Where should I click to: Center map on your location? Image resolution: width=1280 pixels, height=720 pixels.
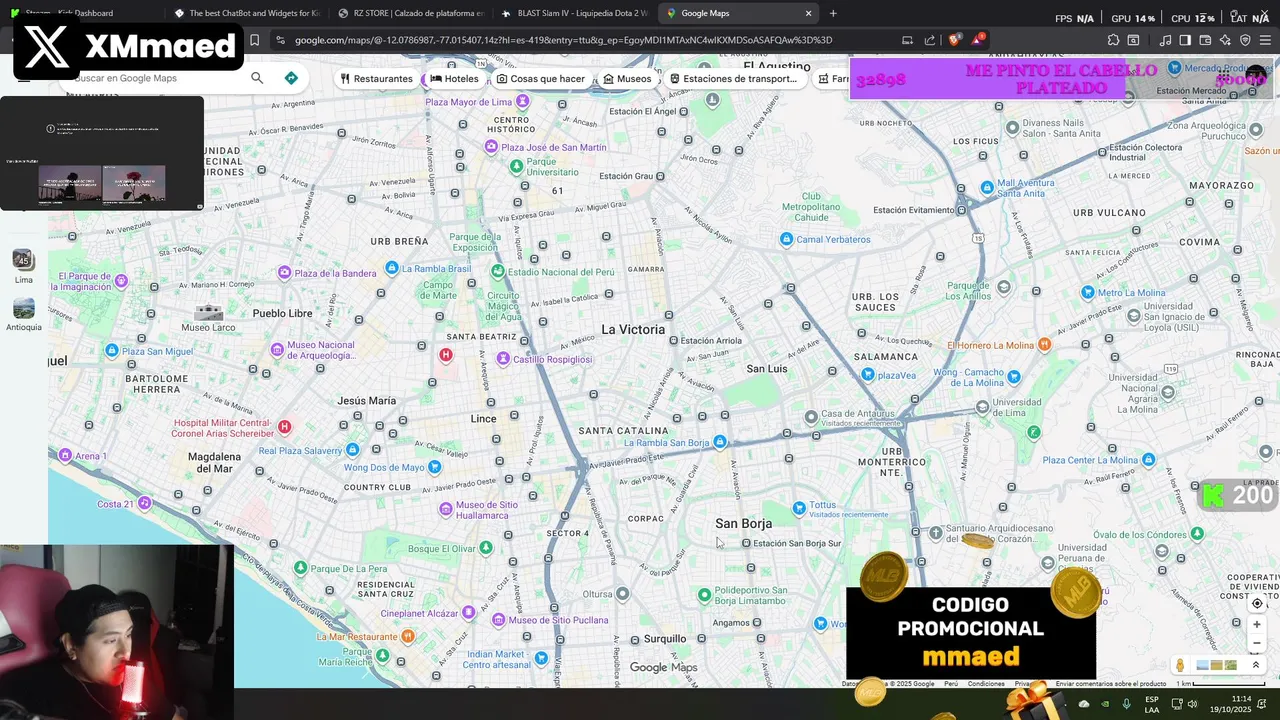click(x=1257, y=603)
